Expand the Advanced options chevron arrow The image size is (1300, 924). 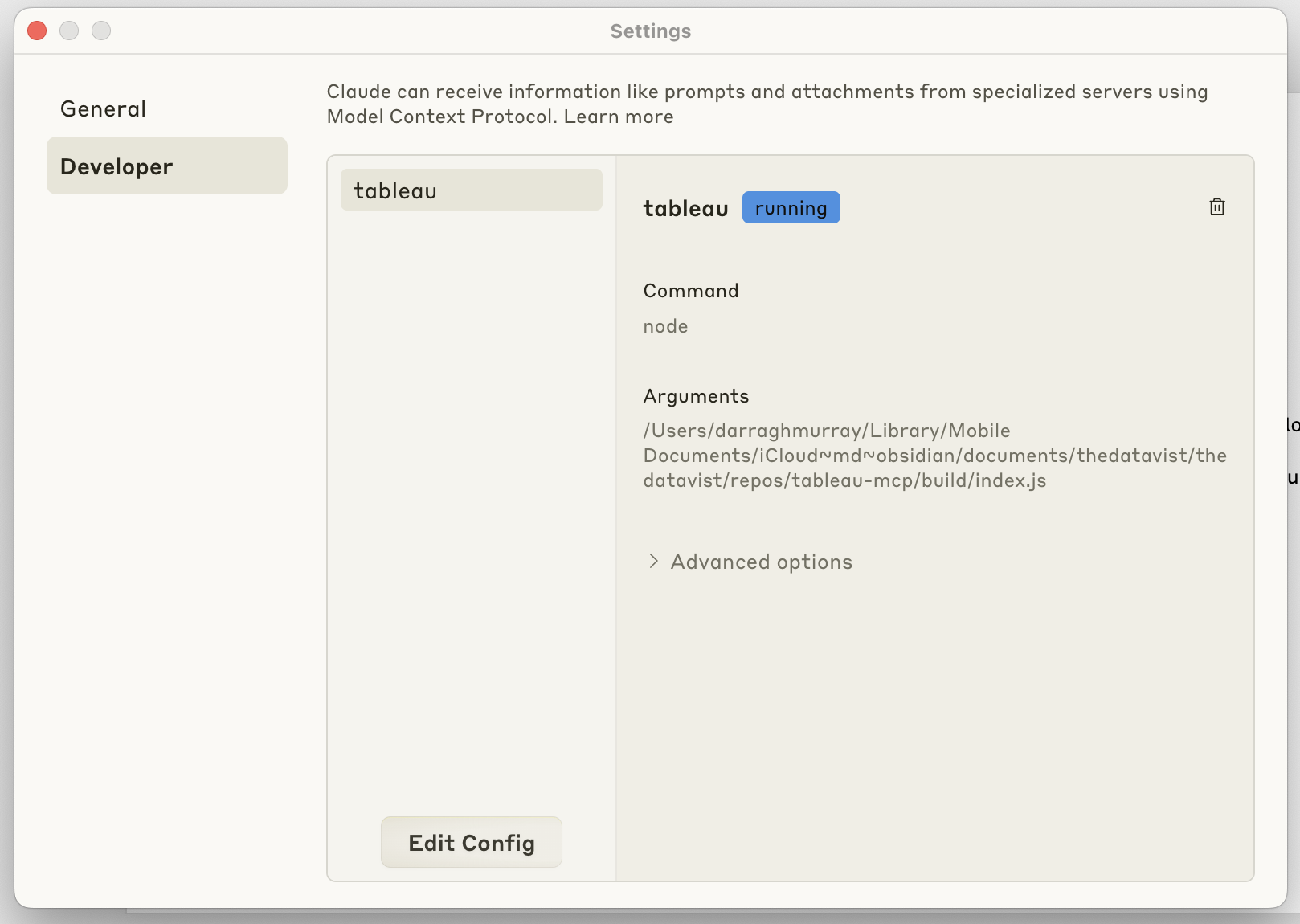coord(653,561)
